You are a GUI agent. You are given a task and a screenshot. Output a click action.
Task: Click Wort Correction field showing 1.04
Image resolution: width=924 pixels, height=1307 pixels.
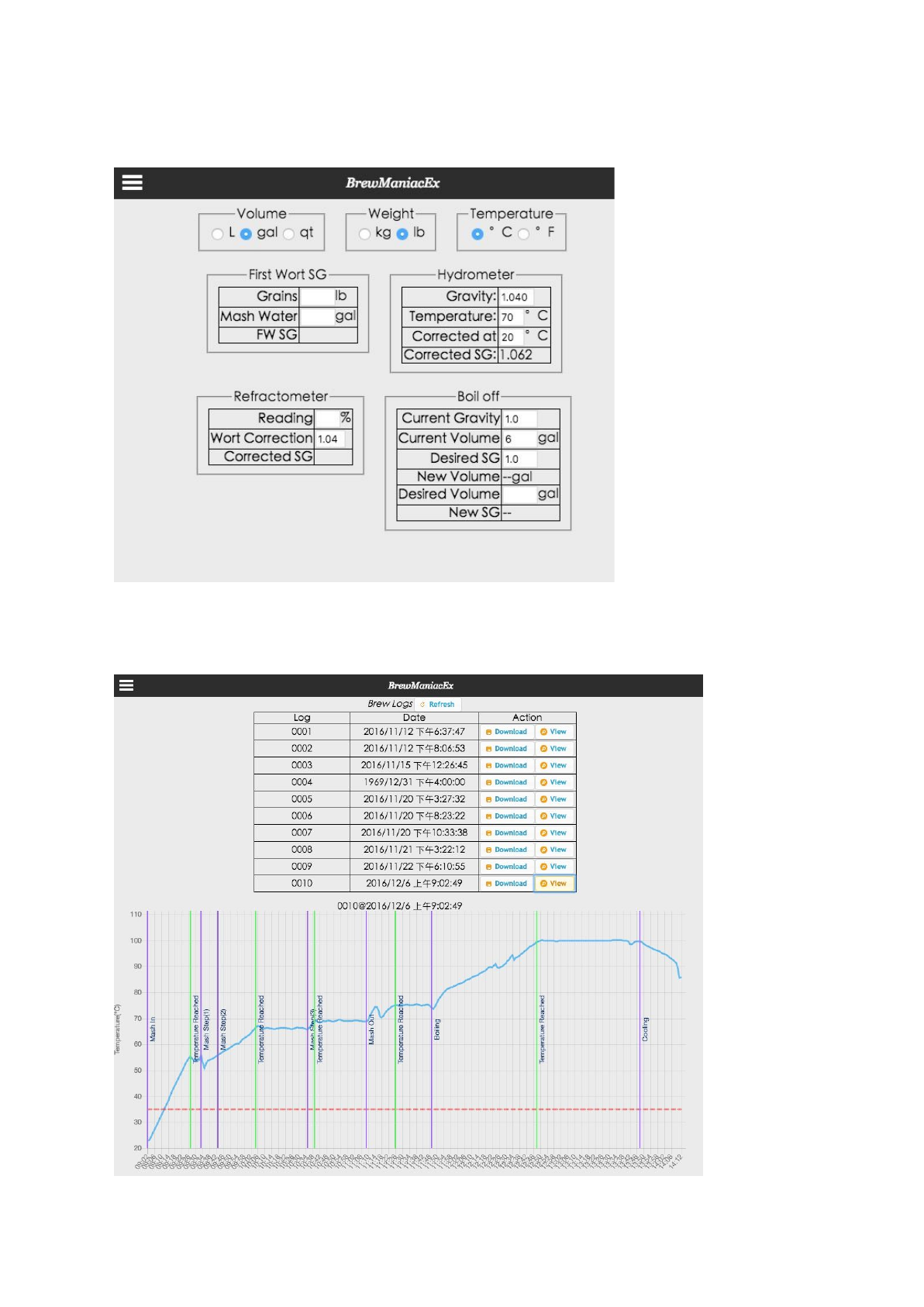330,439
